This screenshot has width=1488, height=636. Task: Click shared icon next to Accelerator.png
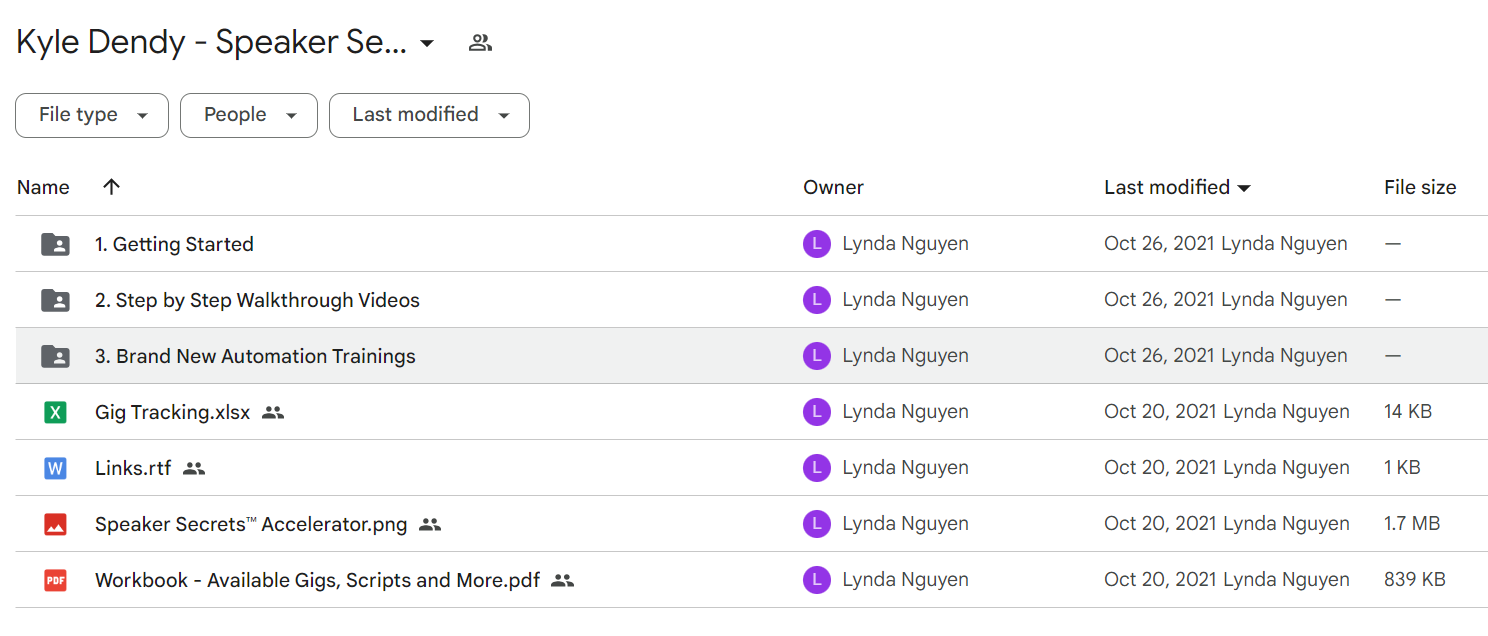[x=430, y=524]
